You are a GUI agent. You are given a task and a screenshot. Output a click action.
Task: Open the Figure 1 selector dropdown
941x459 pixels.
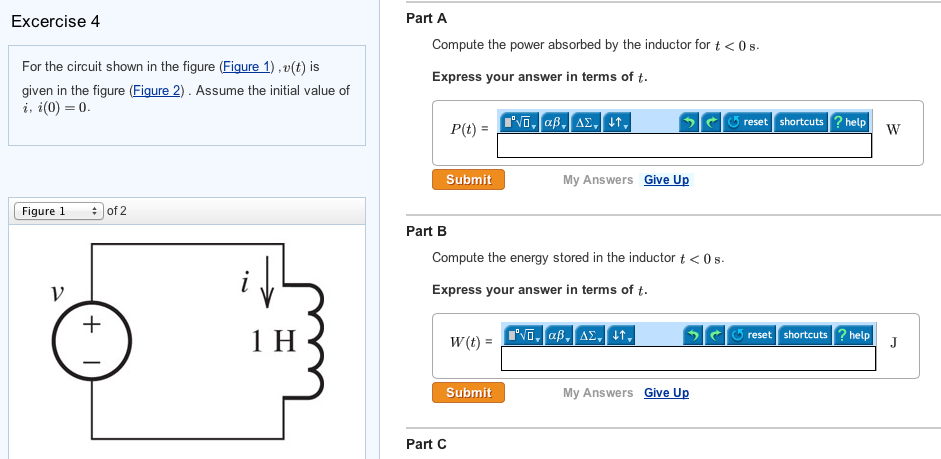click(59, 211)
